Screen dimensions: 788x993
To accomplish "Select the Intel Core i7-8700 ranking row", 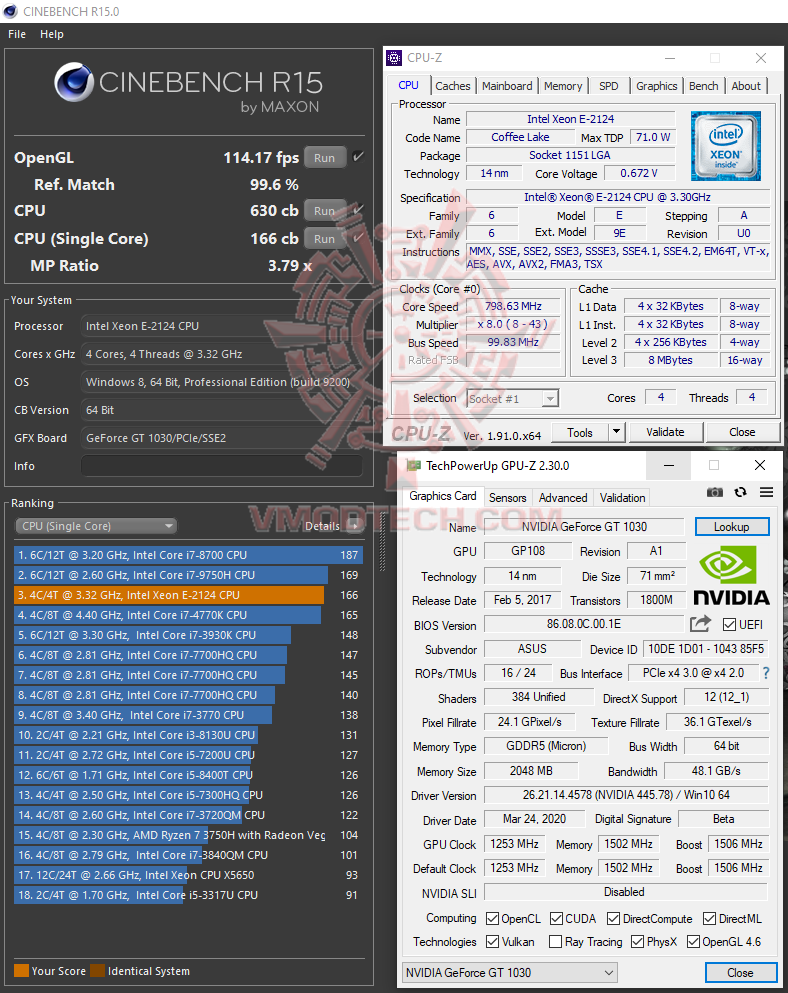I will pyautogui.click(x=188, y=555).
